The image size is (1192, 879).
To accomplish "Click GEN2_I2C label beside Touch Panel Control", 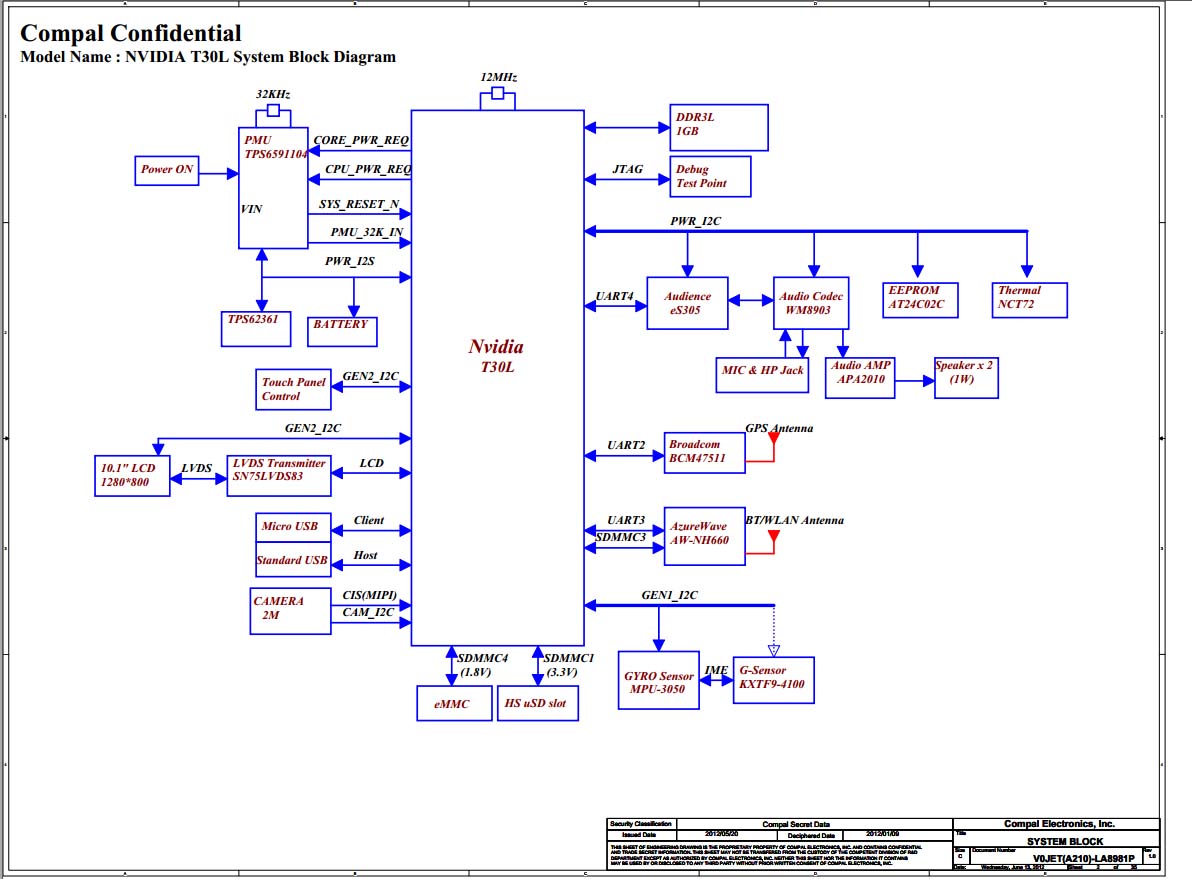I will pos(370,376).
